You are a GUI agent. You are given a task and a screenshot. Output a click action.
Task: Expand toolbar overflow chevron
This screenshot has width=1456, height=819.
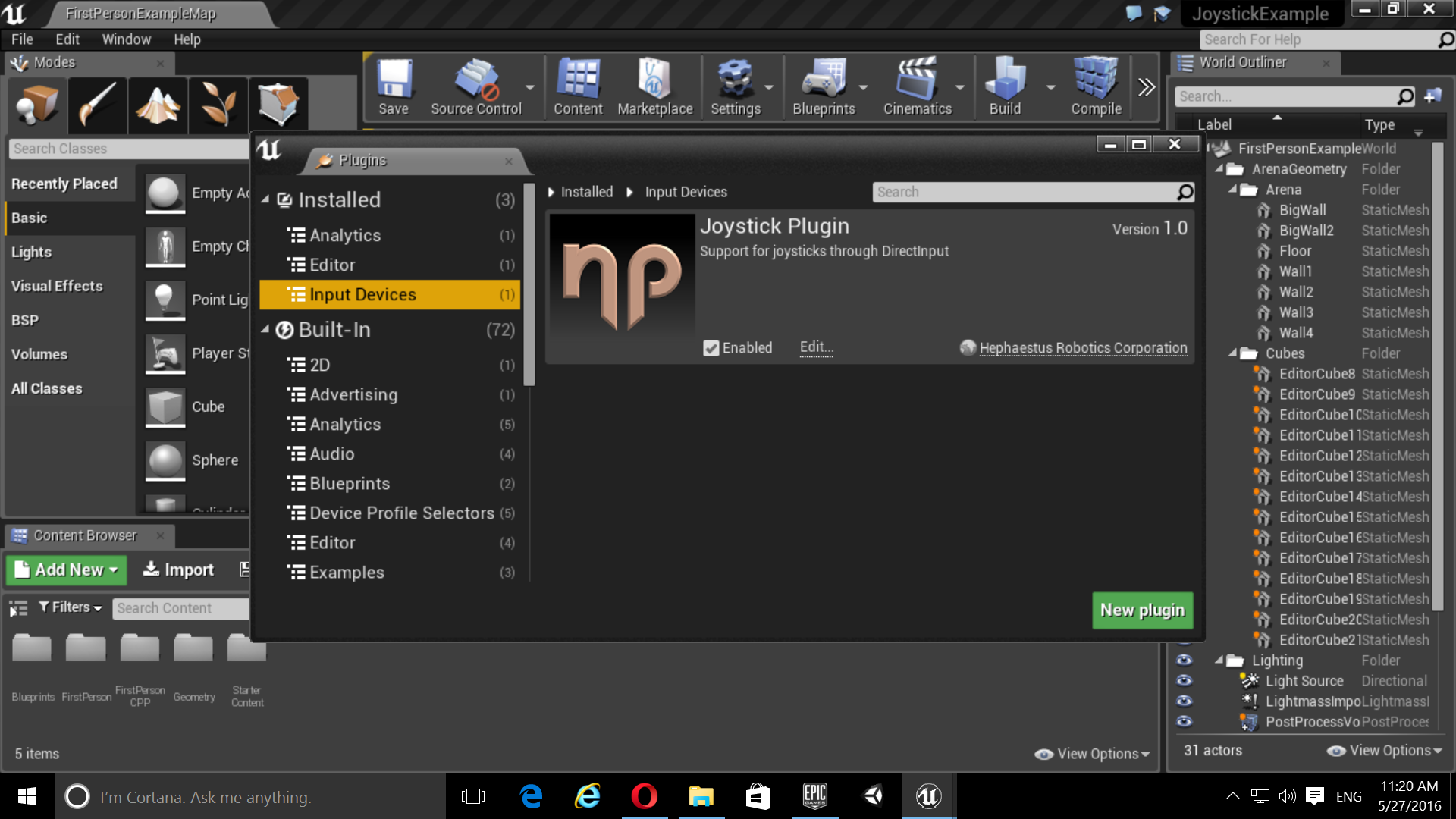tap(1146, 87)
